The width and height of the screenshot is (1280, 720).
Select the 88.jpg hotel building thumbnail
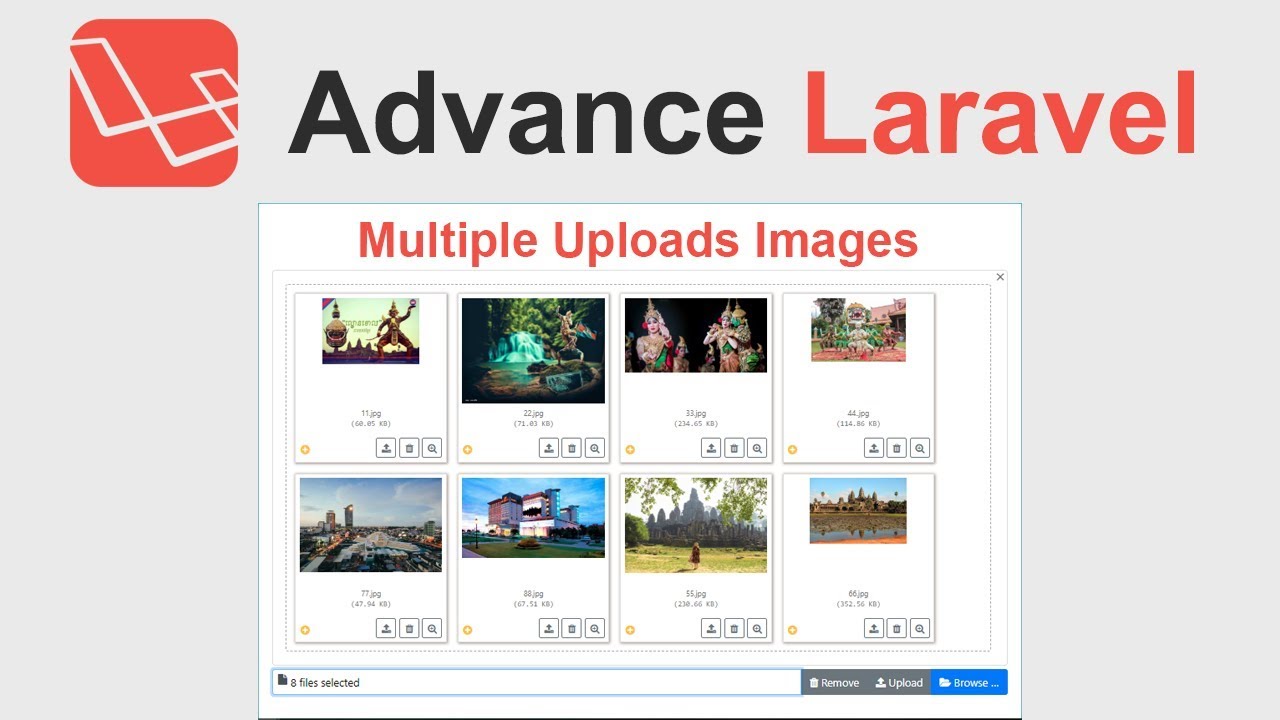(533, 517)
